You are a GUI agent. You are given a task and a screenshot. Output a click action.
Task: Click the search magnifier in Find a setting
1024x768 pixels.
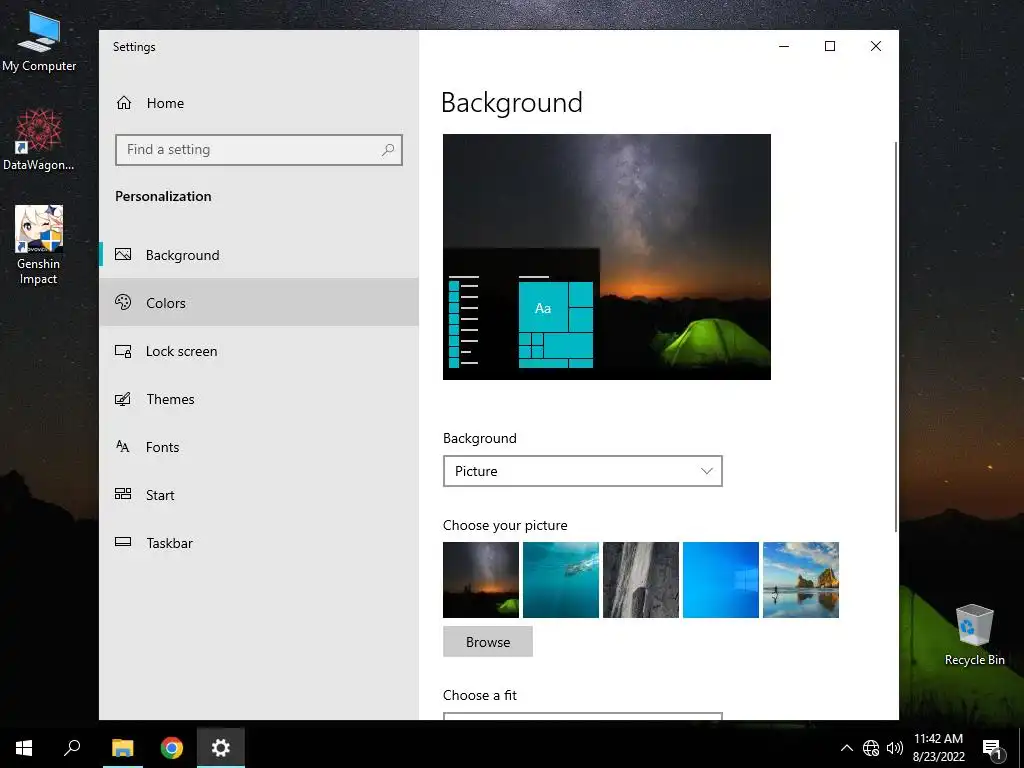pos(388,150)
